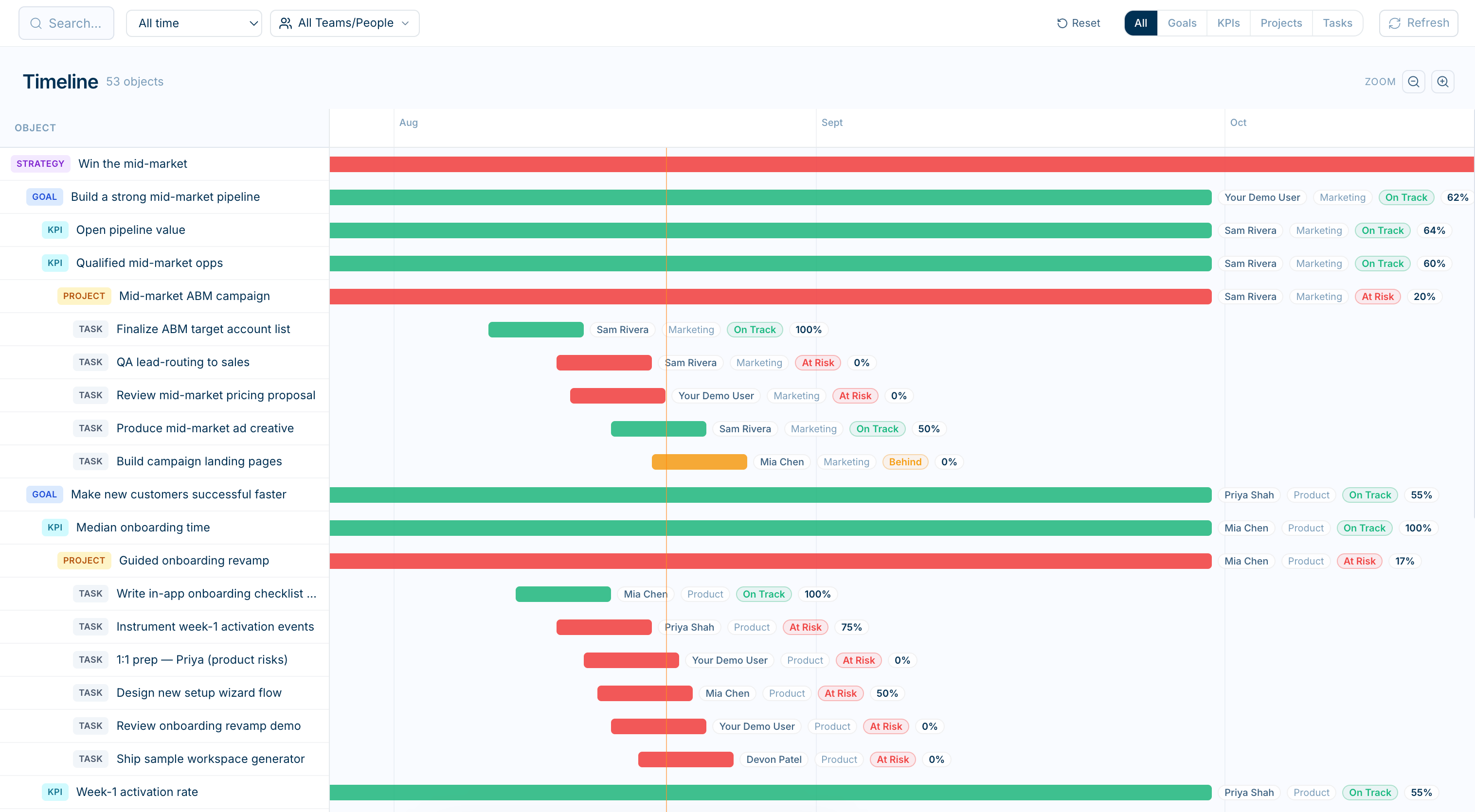The image size is (1475, 812).
Task: Switch to the All tab
Action: tap(1141, 23)
